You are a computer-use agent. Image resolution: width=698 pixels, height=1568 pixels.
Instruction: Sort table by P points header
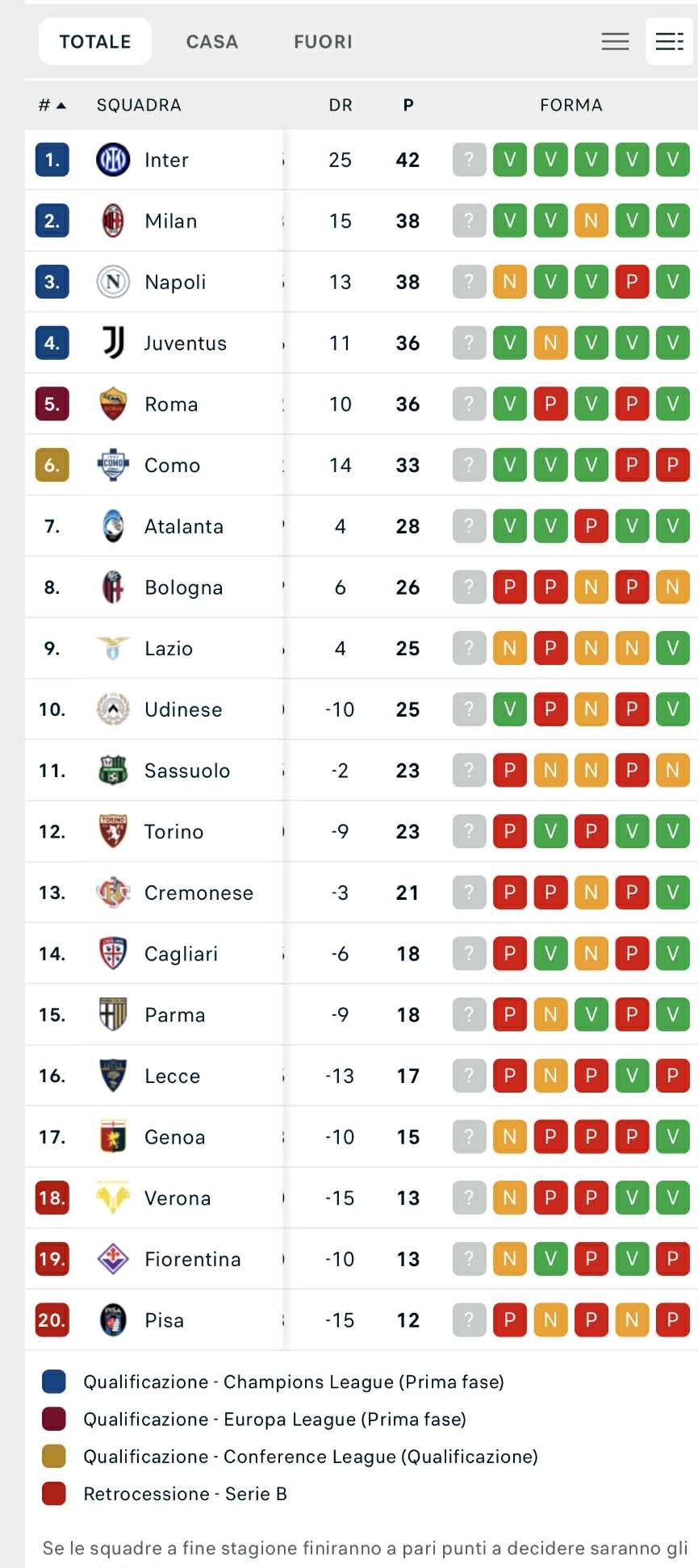click(408, 105)
